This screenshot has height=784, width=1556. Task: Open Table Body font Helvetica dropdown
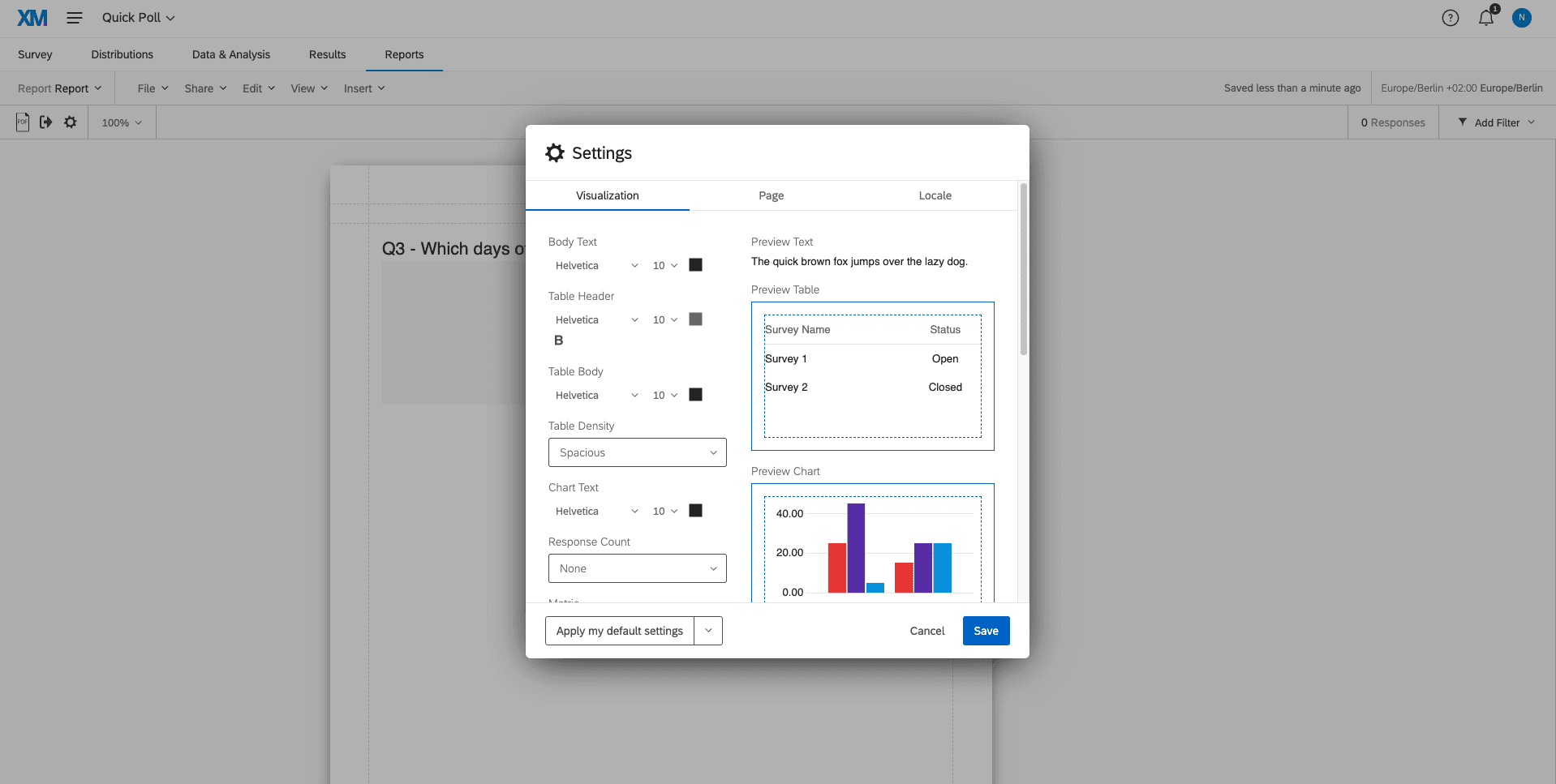click(x=596, y=396)
